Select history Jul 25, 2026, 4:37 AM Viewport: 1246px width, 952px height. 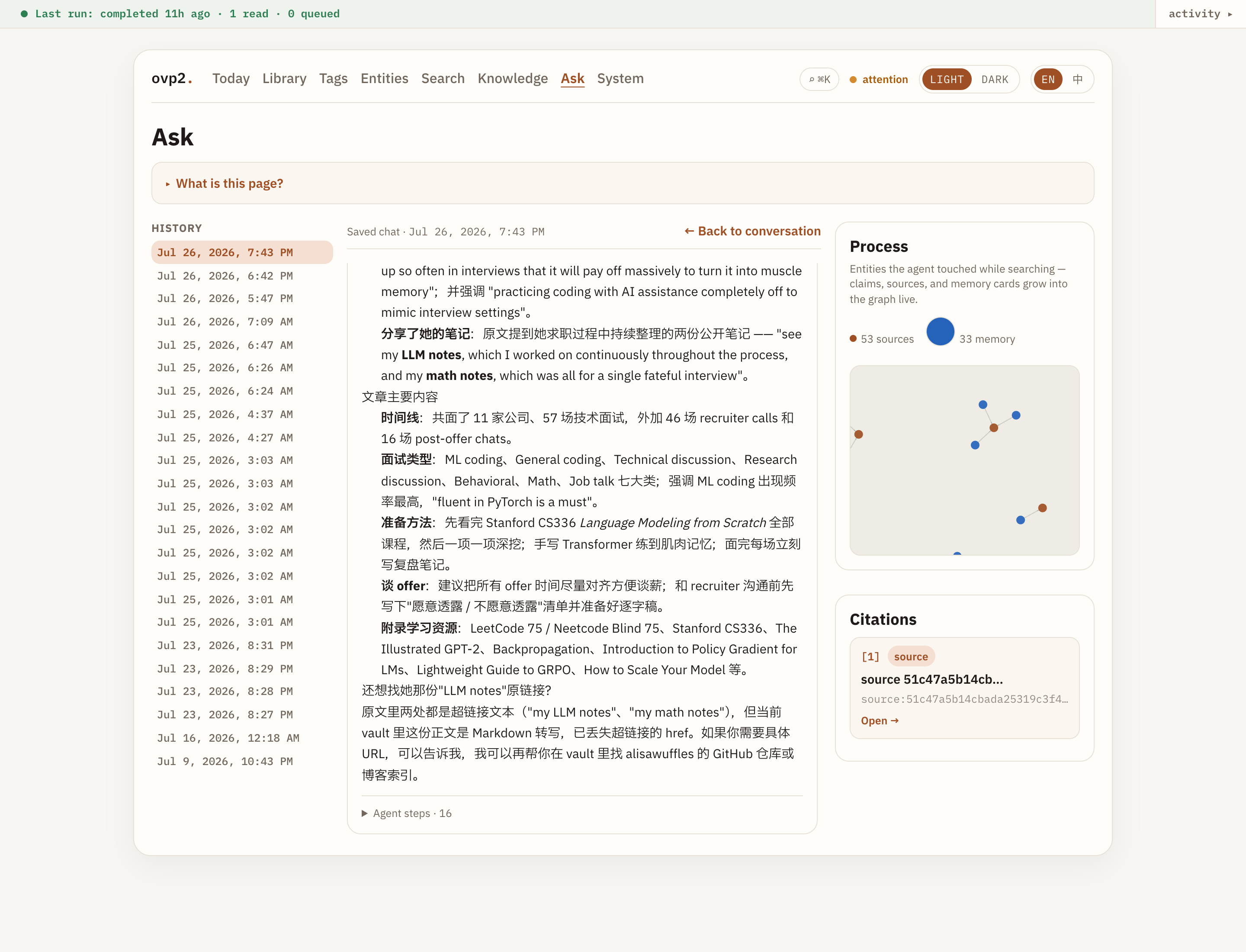(242, 414)
